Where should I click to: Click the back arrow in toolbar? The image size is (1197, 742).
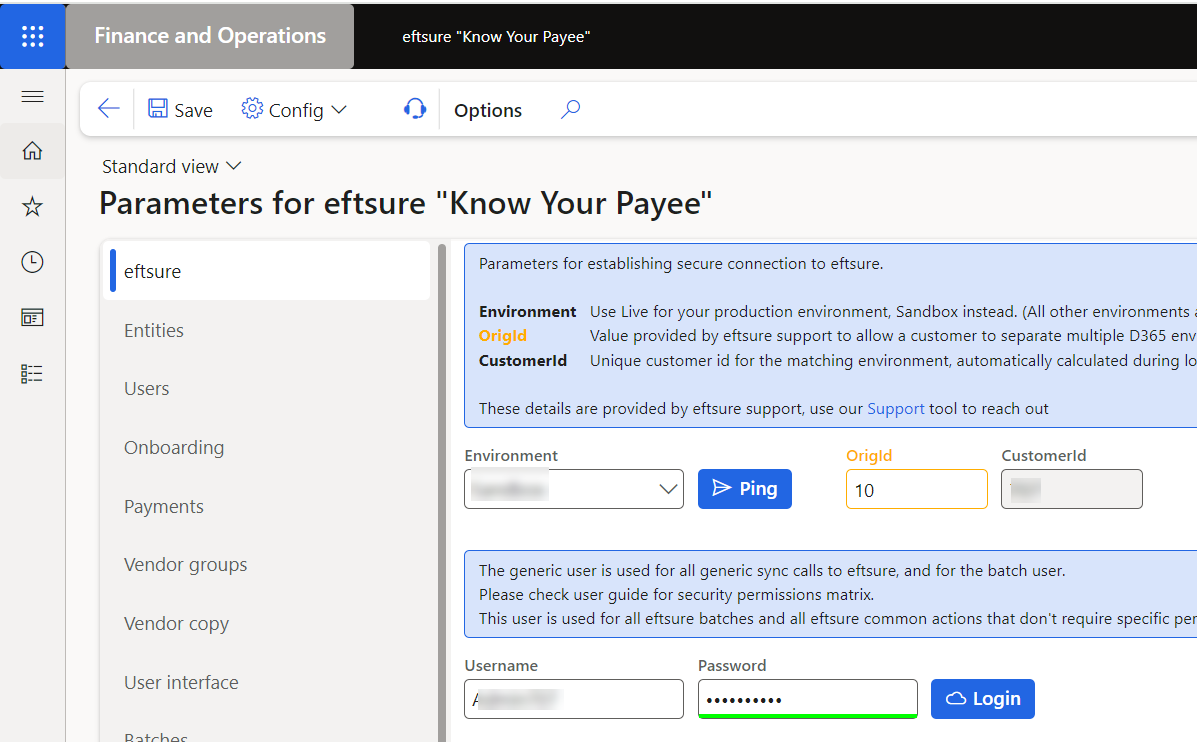108,109
